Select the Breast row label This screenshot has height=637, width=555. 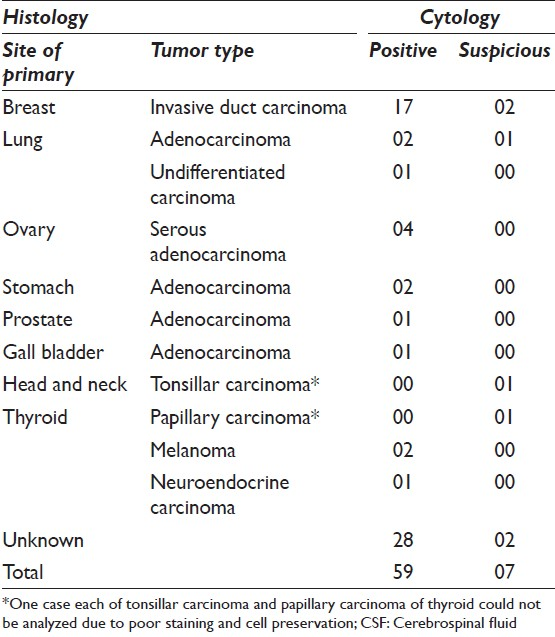coord(29,108)
